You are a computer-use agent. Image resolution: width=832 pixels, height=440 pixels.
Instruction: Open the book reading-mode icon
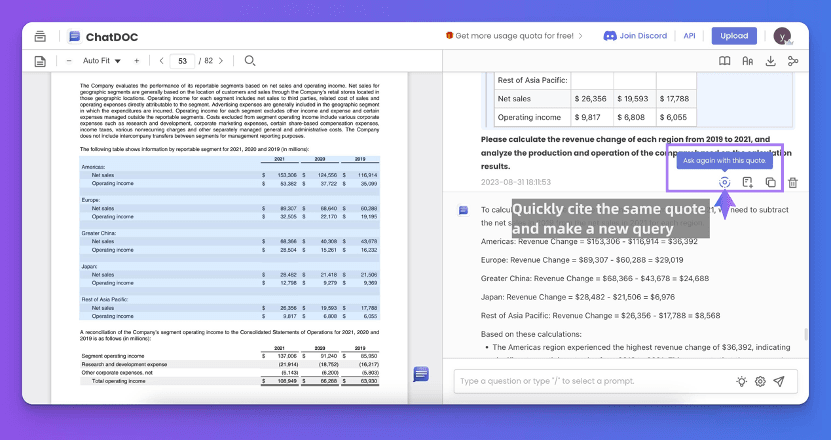pyautogui.click(x=725, y=61)
